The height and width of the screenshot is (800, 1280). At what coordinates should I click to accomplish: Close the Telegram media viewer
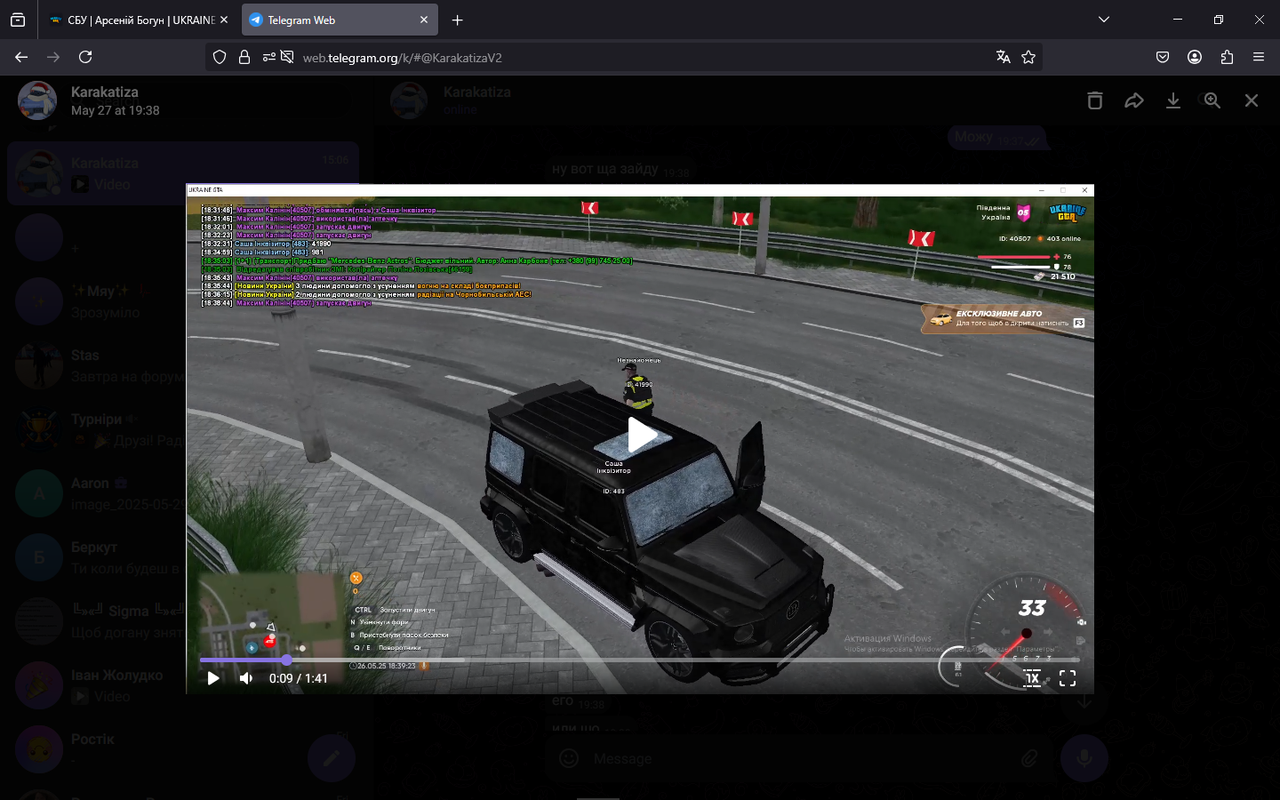1251,100
